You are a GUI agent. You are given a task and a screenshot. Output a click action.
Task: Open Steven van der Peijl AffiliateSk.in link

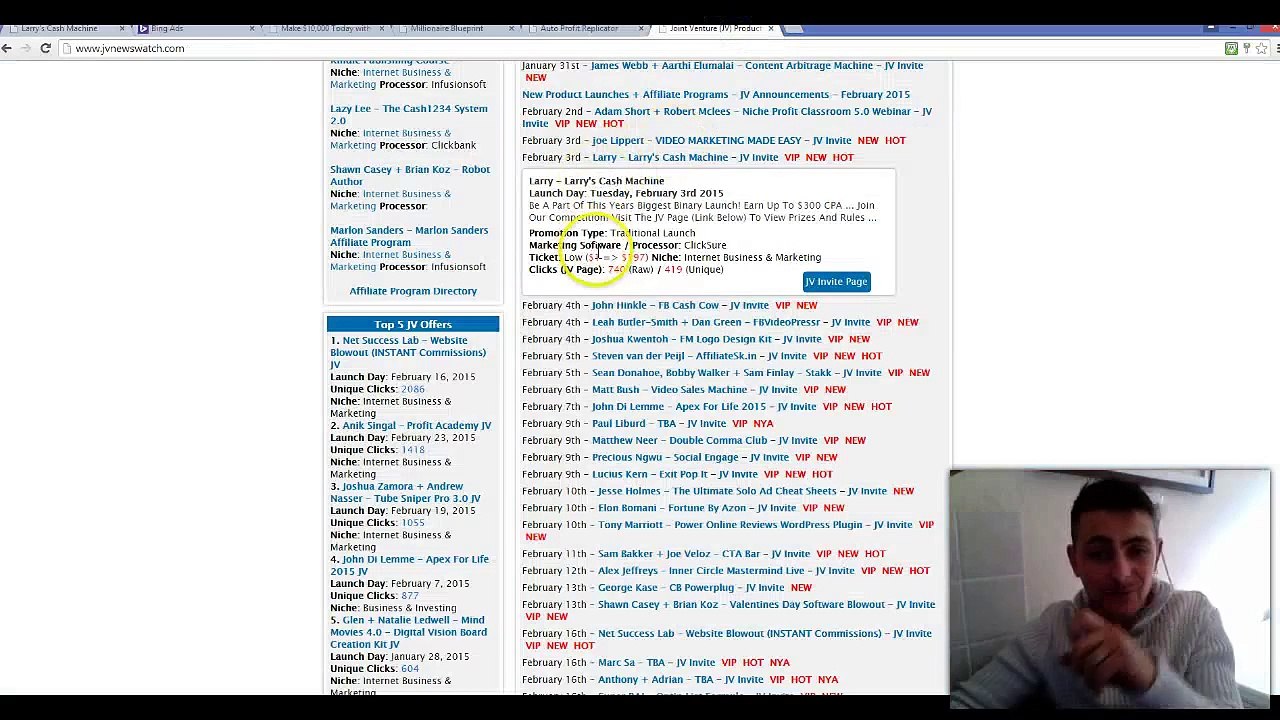699,357
